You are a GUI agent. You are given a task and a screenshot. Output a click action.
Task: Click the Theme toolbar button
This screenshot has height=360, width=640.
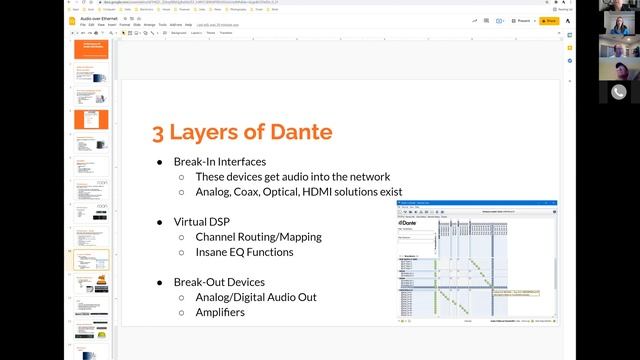coord(211,33)
